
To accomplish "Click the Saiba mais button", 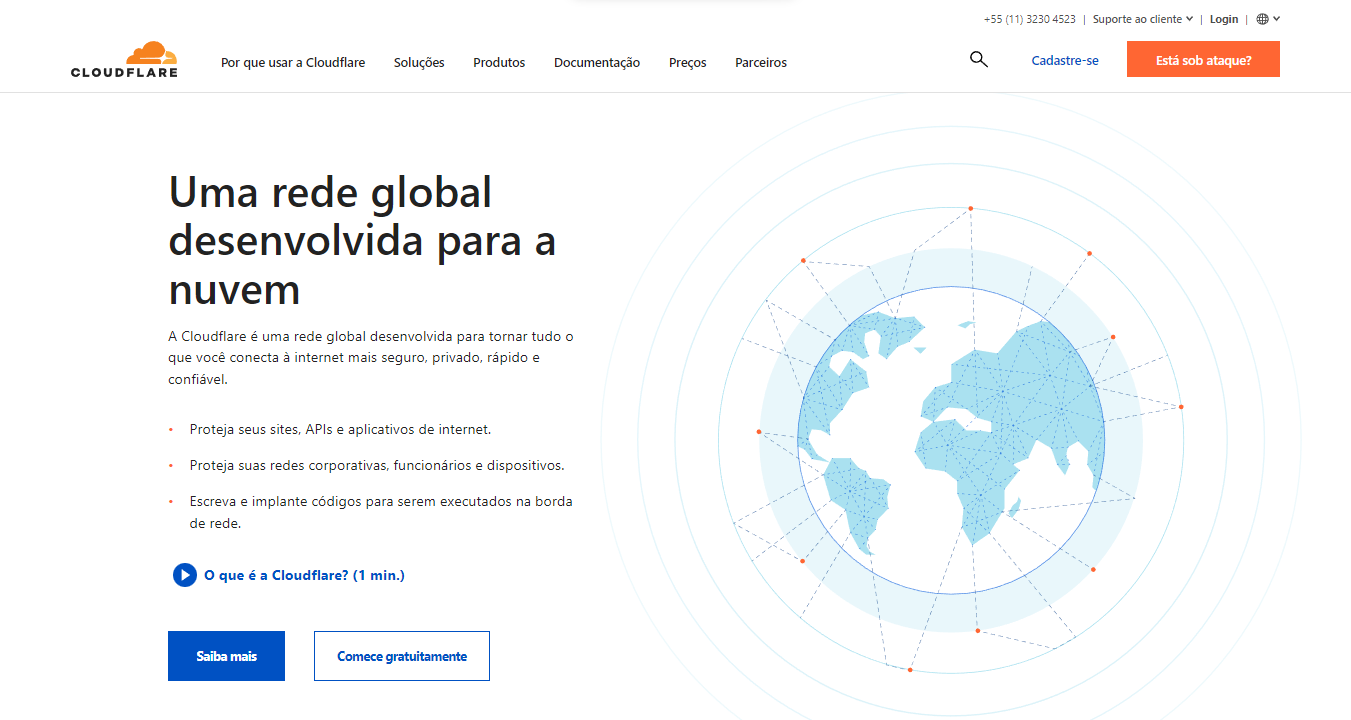I will [226, 655].
